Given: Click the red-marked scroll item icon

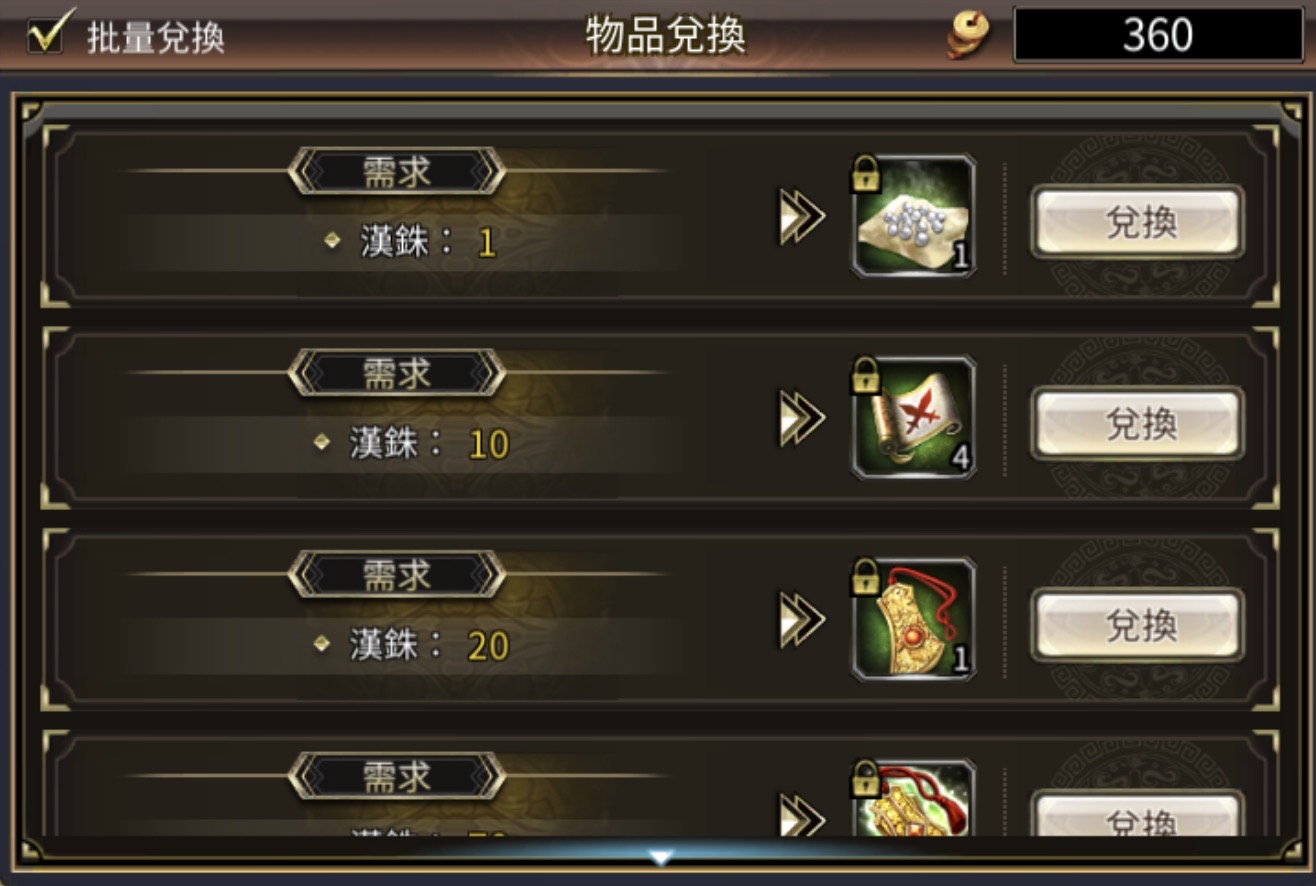Looking at the screenshot, I should (x=913, y=417).
